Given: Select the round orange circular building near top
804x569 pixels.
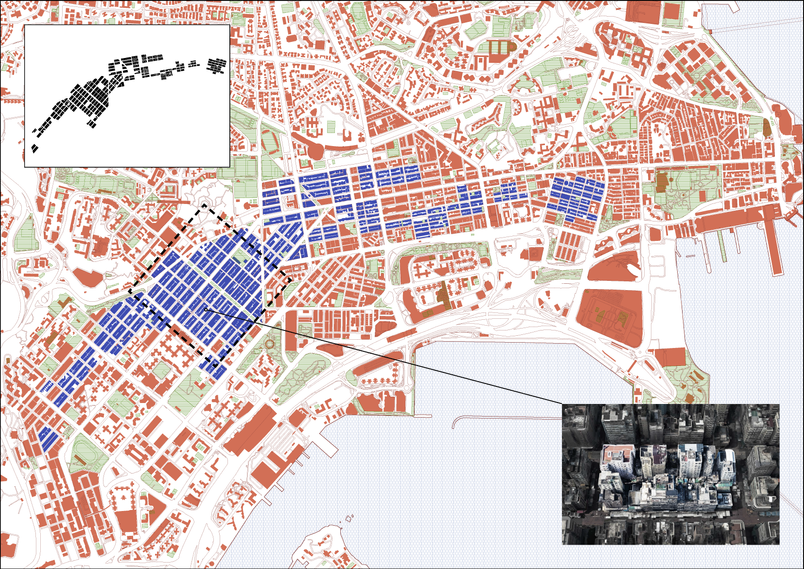Looking at the screenshot, I should [x=315, y=151].
